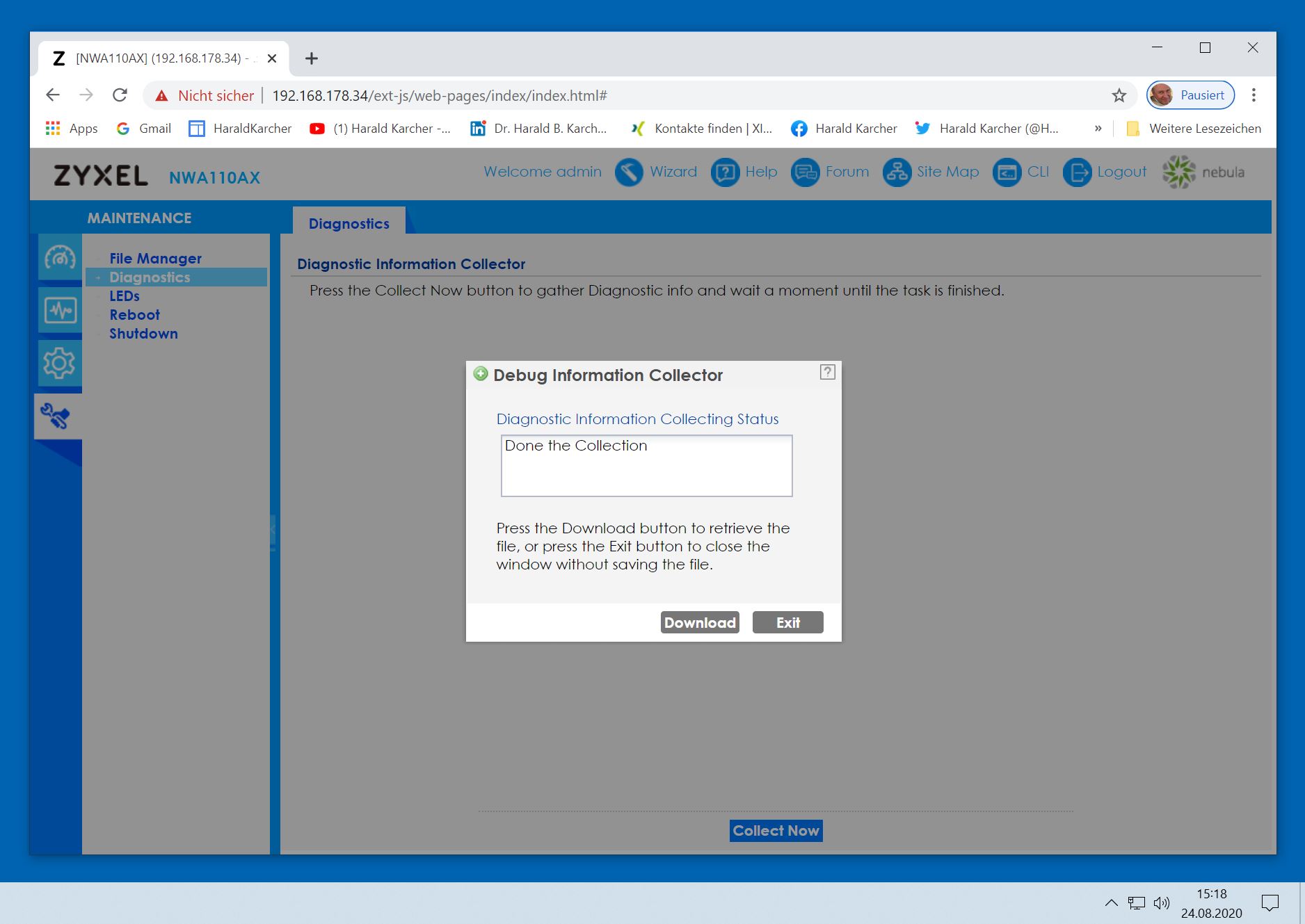Click the ZYXEL logo
The height and width of the screenshot is (924, 1305).
coord(101,175)
